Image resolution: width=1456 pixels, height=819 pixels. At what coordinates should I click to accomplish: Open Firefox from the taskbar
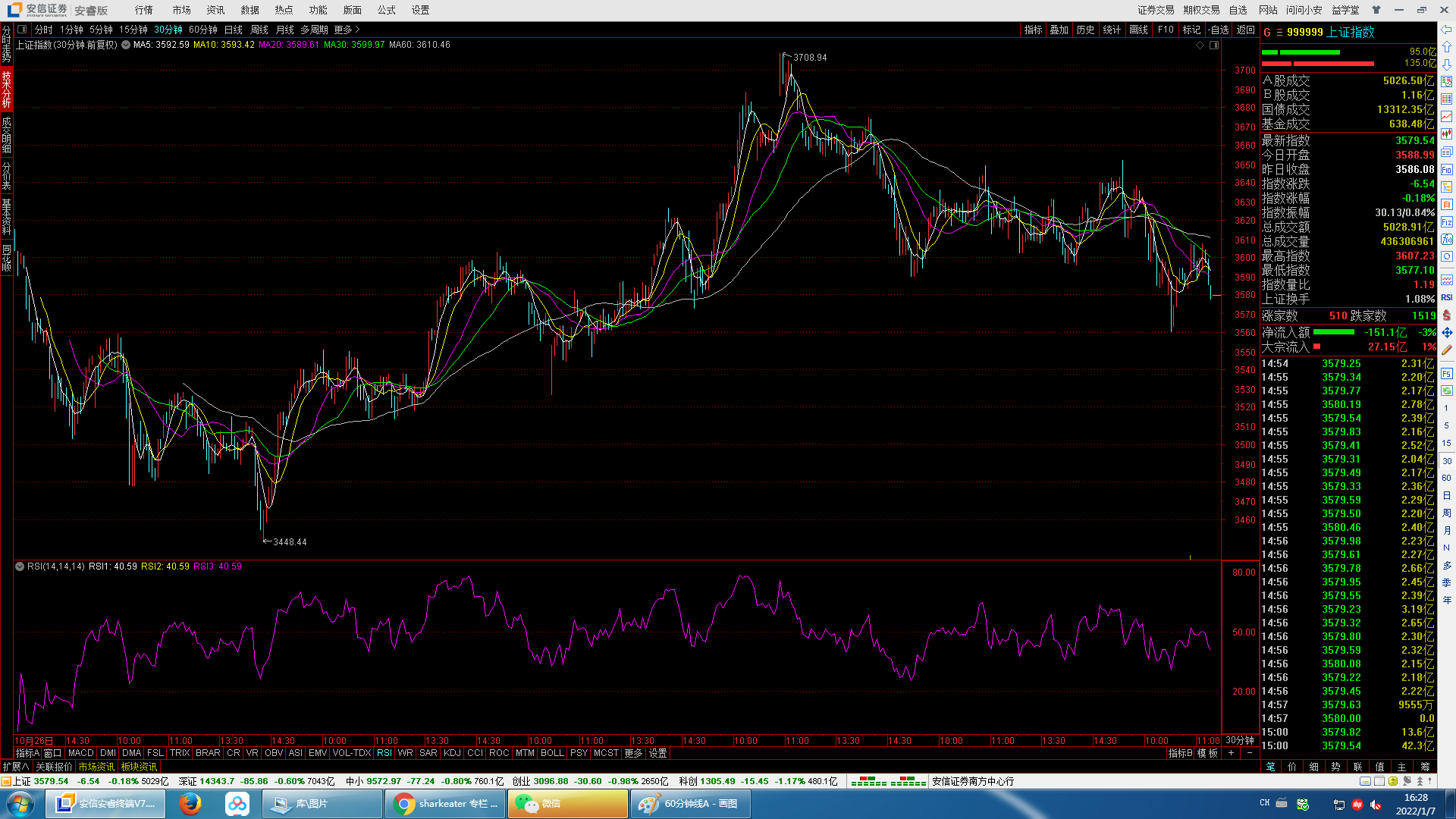coord(190,803)
